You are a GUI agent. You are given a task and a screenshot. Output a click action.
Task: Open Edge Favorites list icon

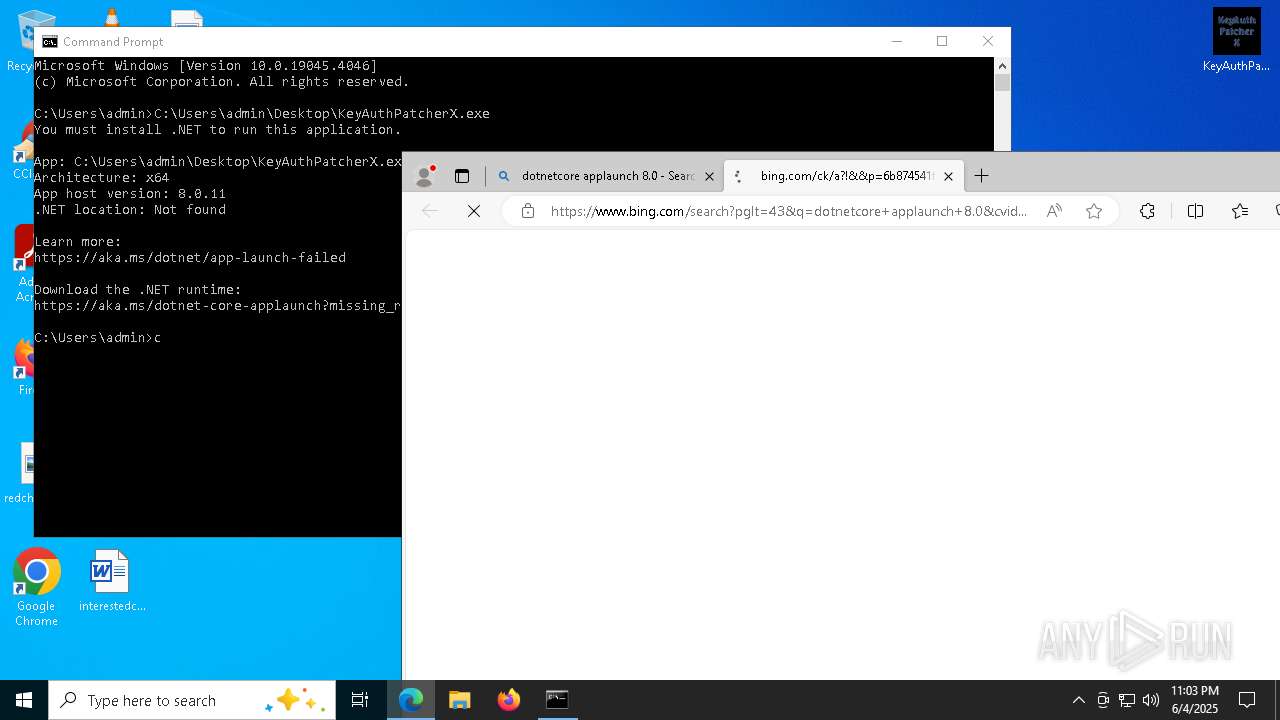point(1240,211)
